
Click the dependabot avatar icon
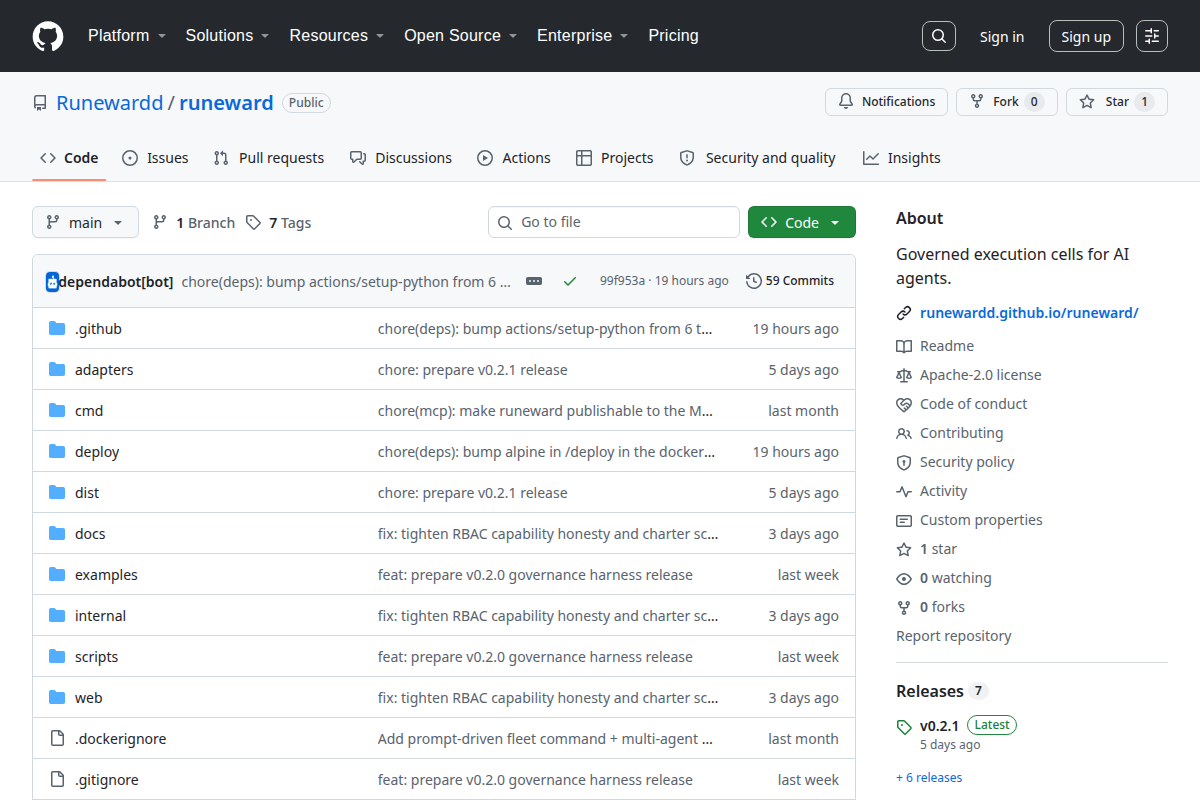pos(52,282)
